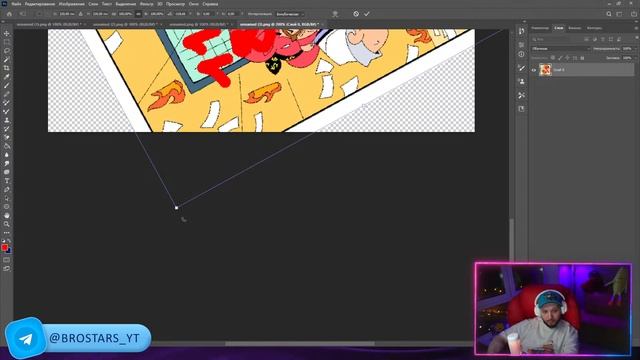640x360 pixels.
Task: Click the background color swatch
Action: coord(9,251)
